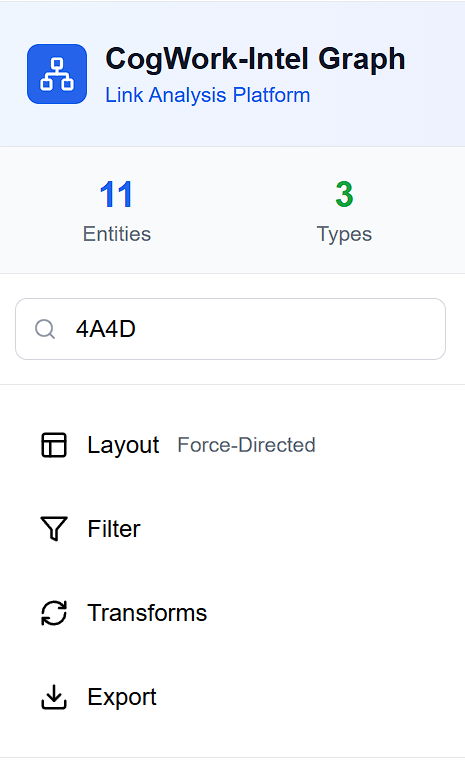The image size is (465, 762).
Task: Open the Export menu item
Action: coord(230,697)
